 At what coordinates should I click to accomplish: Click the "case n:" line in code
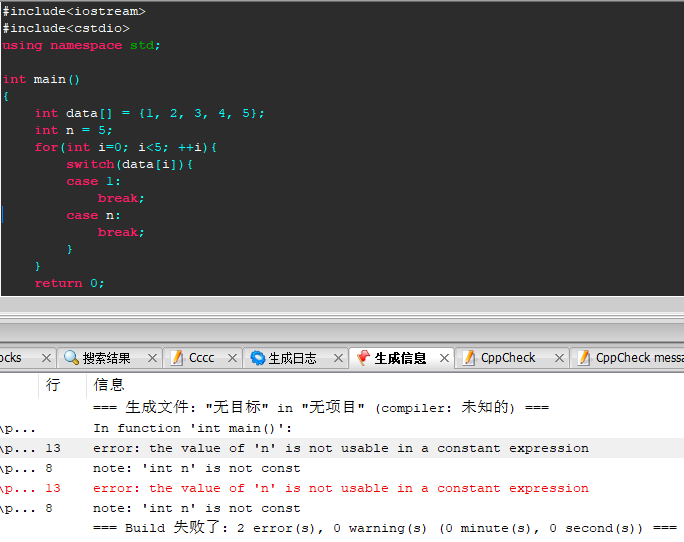coord(93,215)
